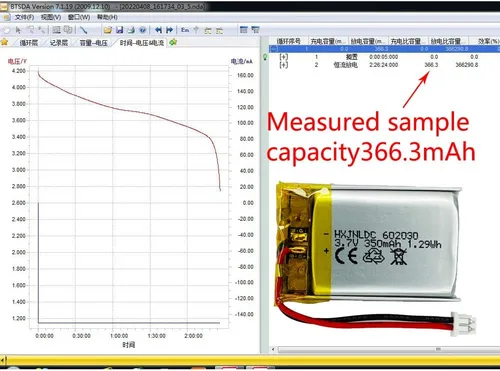The image size is (500, 371).
Task: Click the 电压/V axis label
Action: [17, 61]
